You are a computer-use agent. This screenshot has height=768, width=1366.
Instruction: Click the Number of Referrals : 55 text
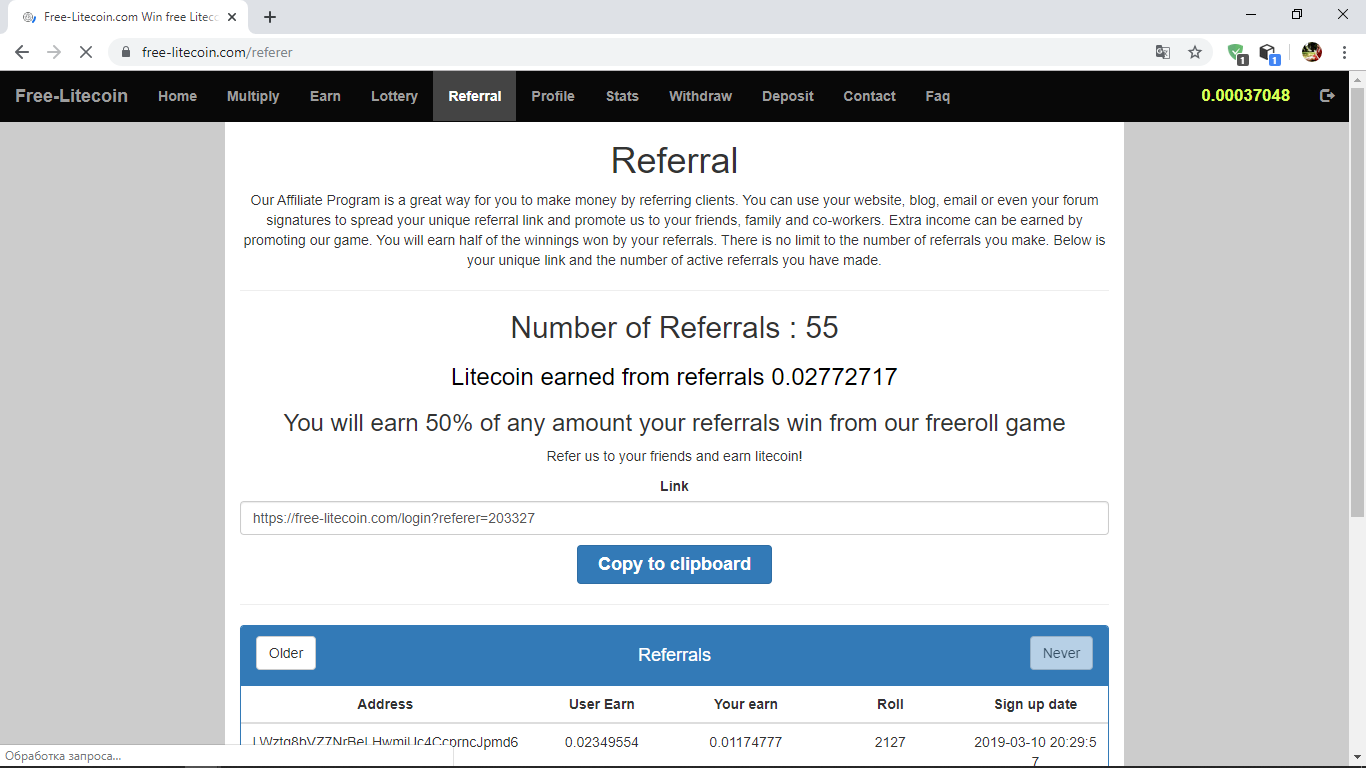point(674,328)
